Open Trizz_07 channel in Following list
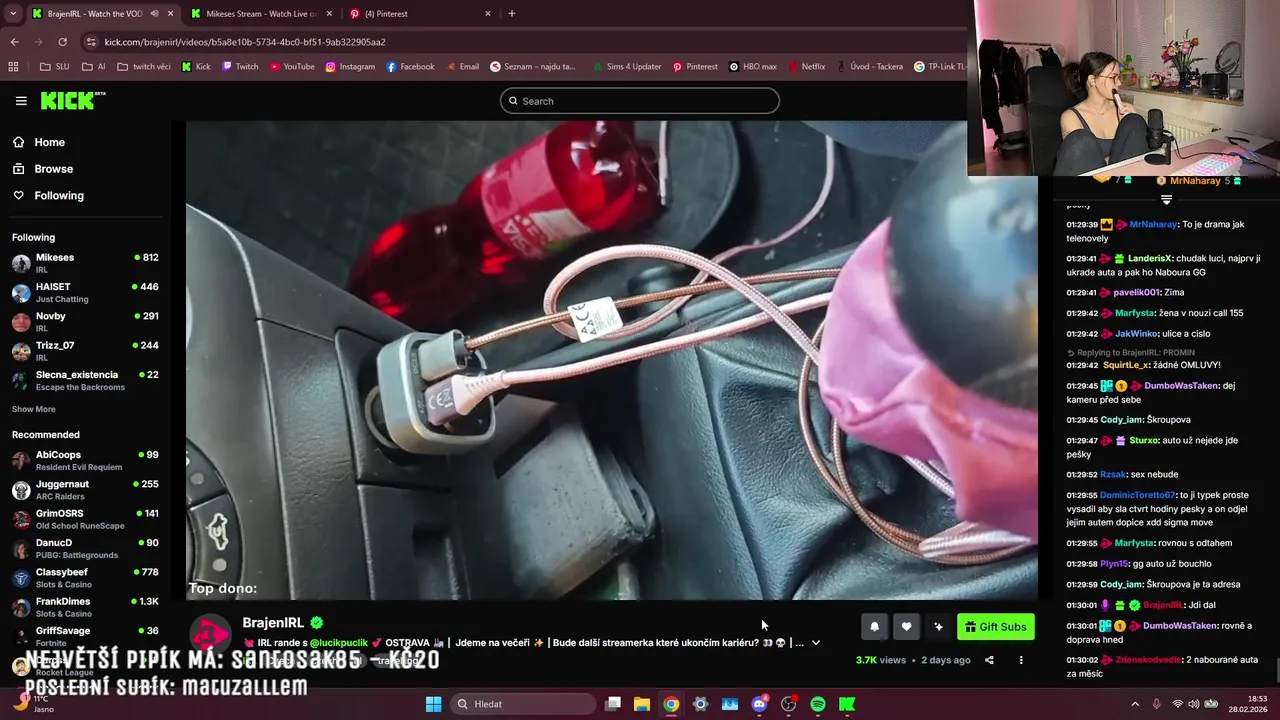This screenshot has height=720, width=1280. click(85, 351)
